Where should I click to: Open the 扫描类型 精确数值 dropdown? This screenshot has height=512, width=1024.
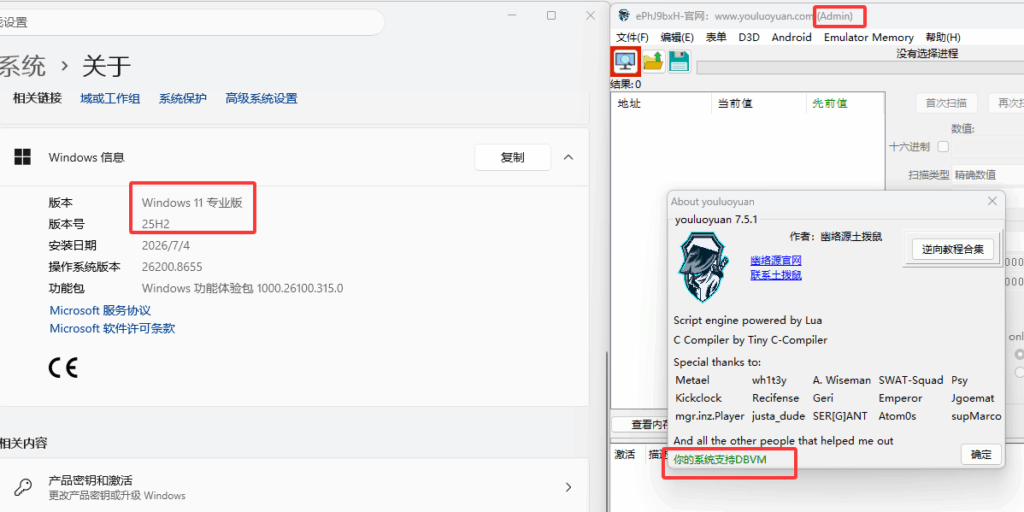987,174
